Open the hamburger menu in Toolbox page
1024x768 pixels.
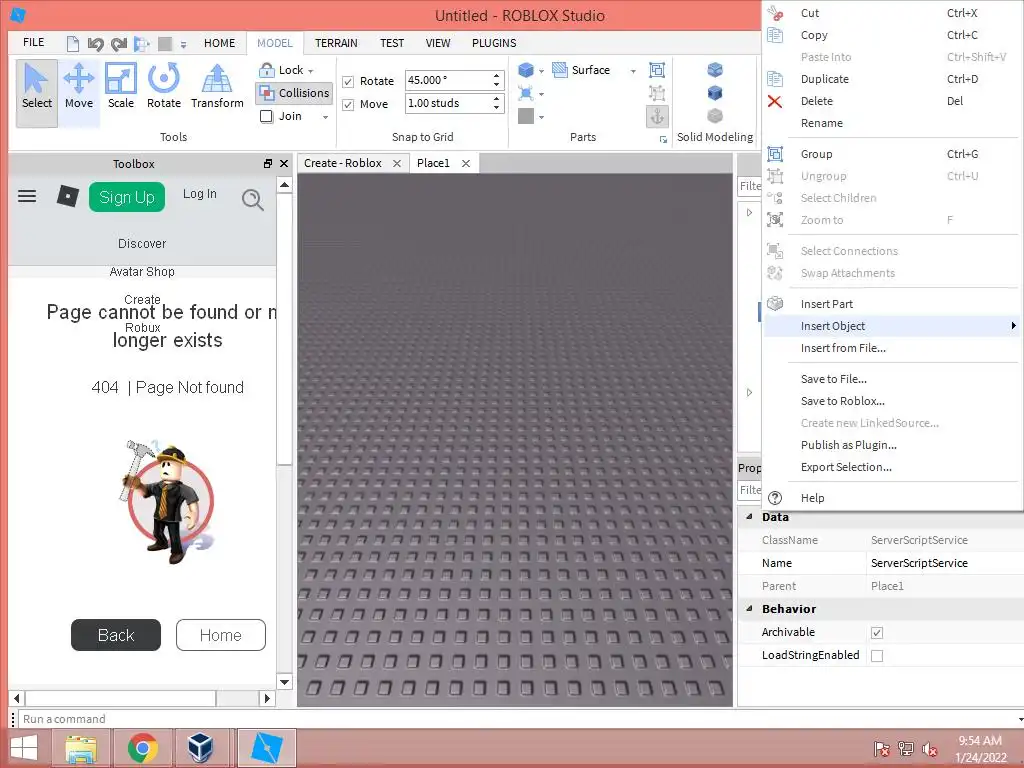pyautogui.click(x=27, y=196)
